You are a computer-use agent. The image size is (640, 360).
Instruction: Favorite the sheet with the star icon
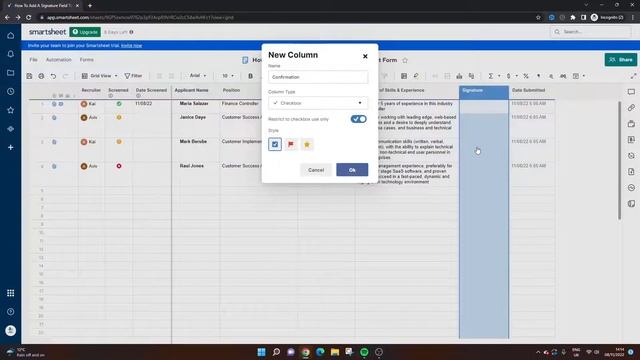[405, 60]
